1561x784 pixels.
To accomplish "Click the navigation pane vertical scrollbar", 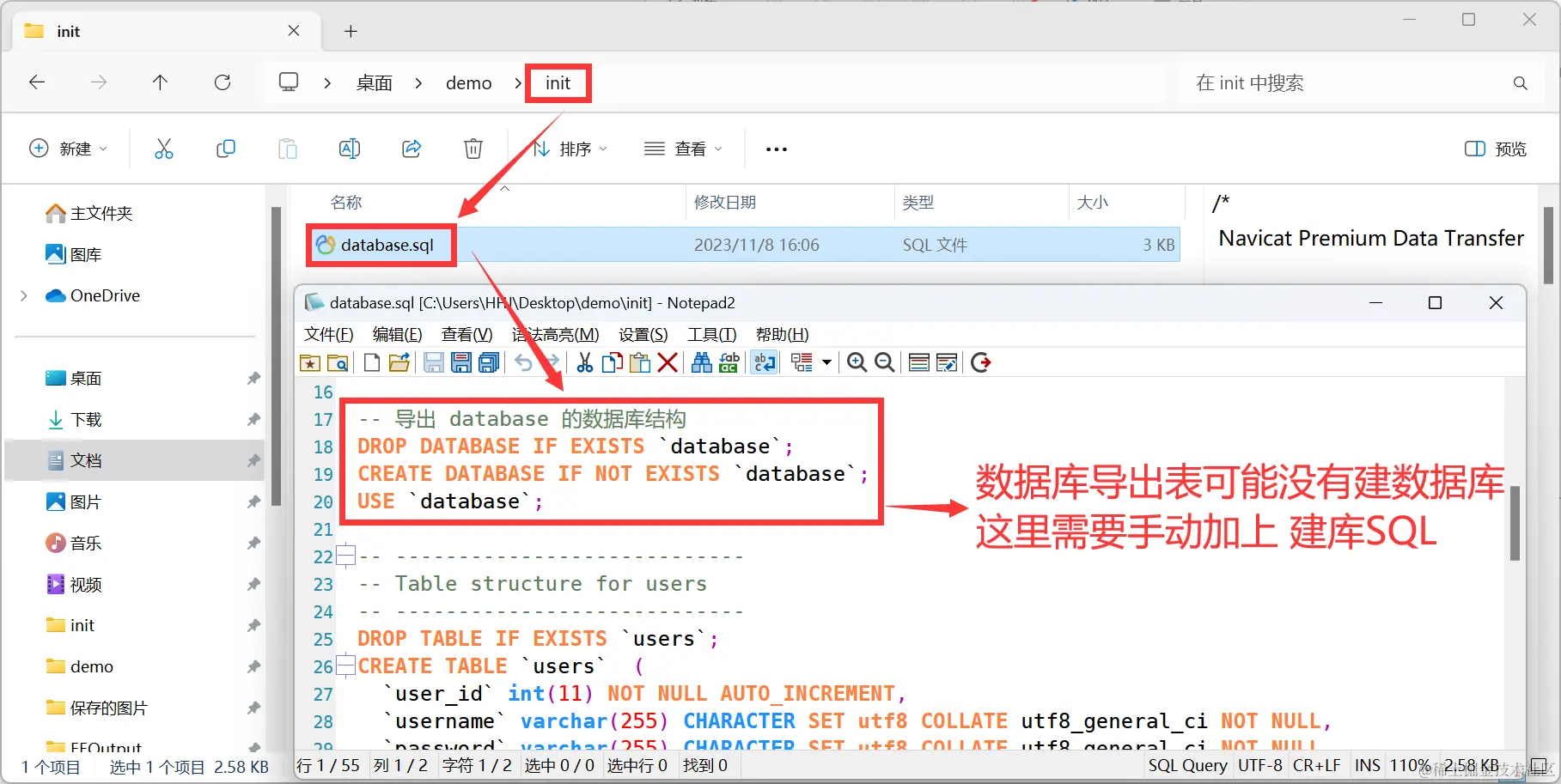I will tap(276, 356).
